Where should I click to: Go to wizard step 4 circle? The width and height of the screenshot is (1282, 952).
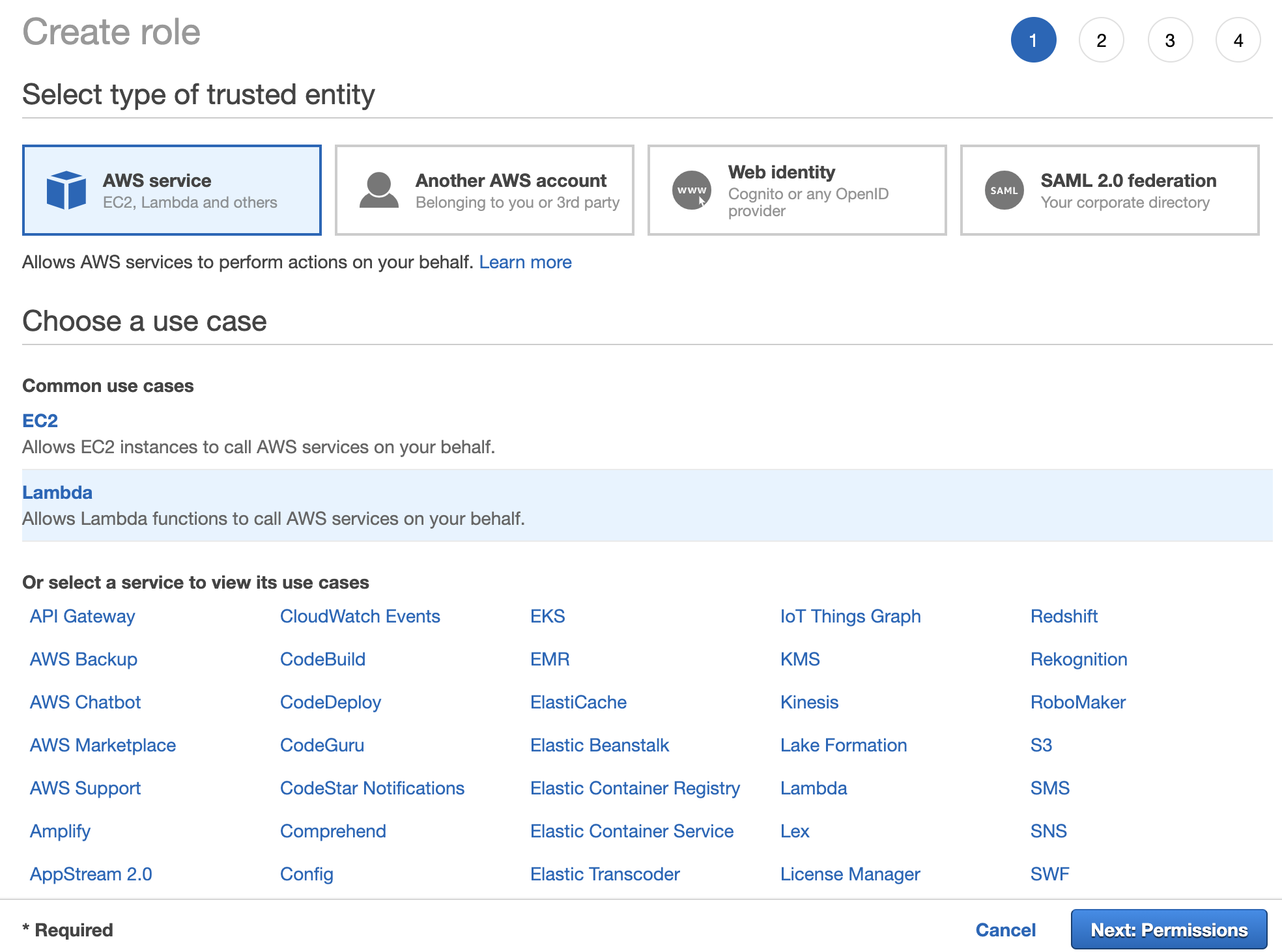coord(1238,40)
